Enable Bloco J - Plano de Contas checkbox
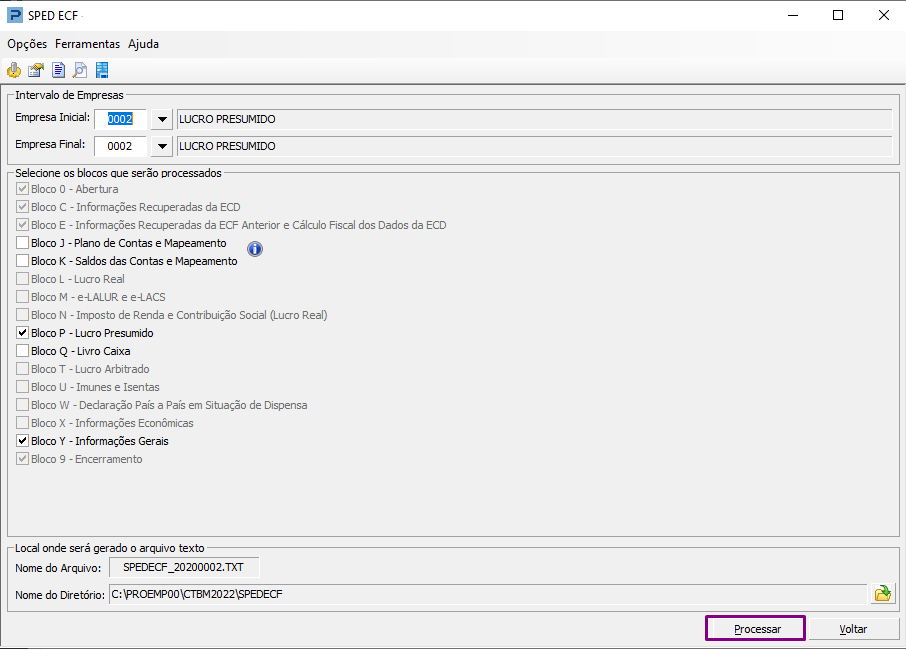 point(23,243)
